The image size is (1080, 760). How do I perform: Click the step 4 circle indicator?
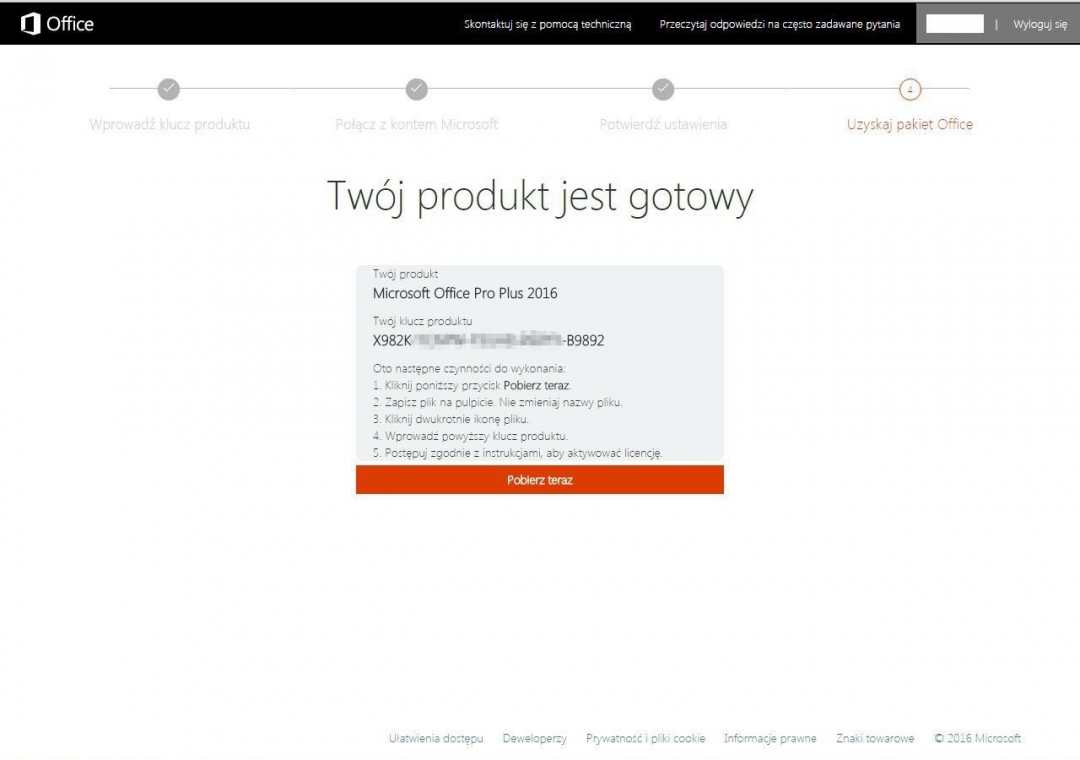coord(909,89)
